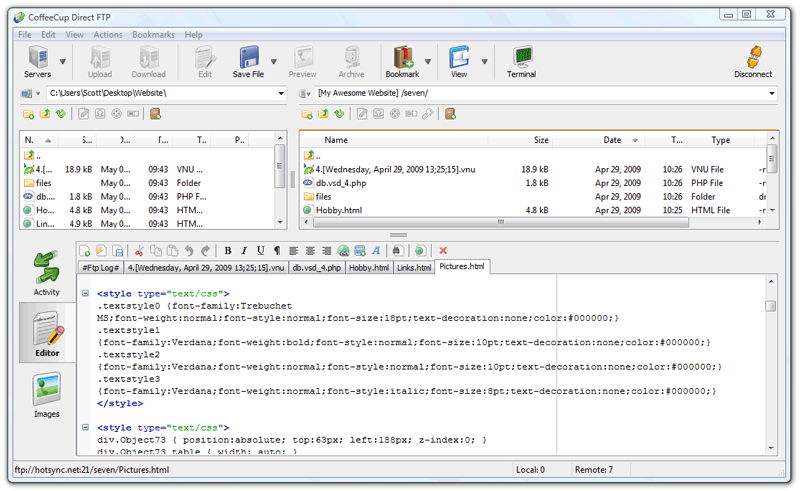
Task: Undo last edit in editor
Action: click(x=189, y=251)
